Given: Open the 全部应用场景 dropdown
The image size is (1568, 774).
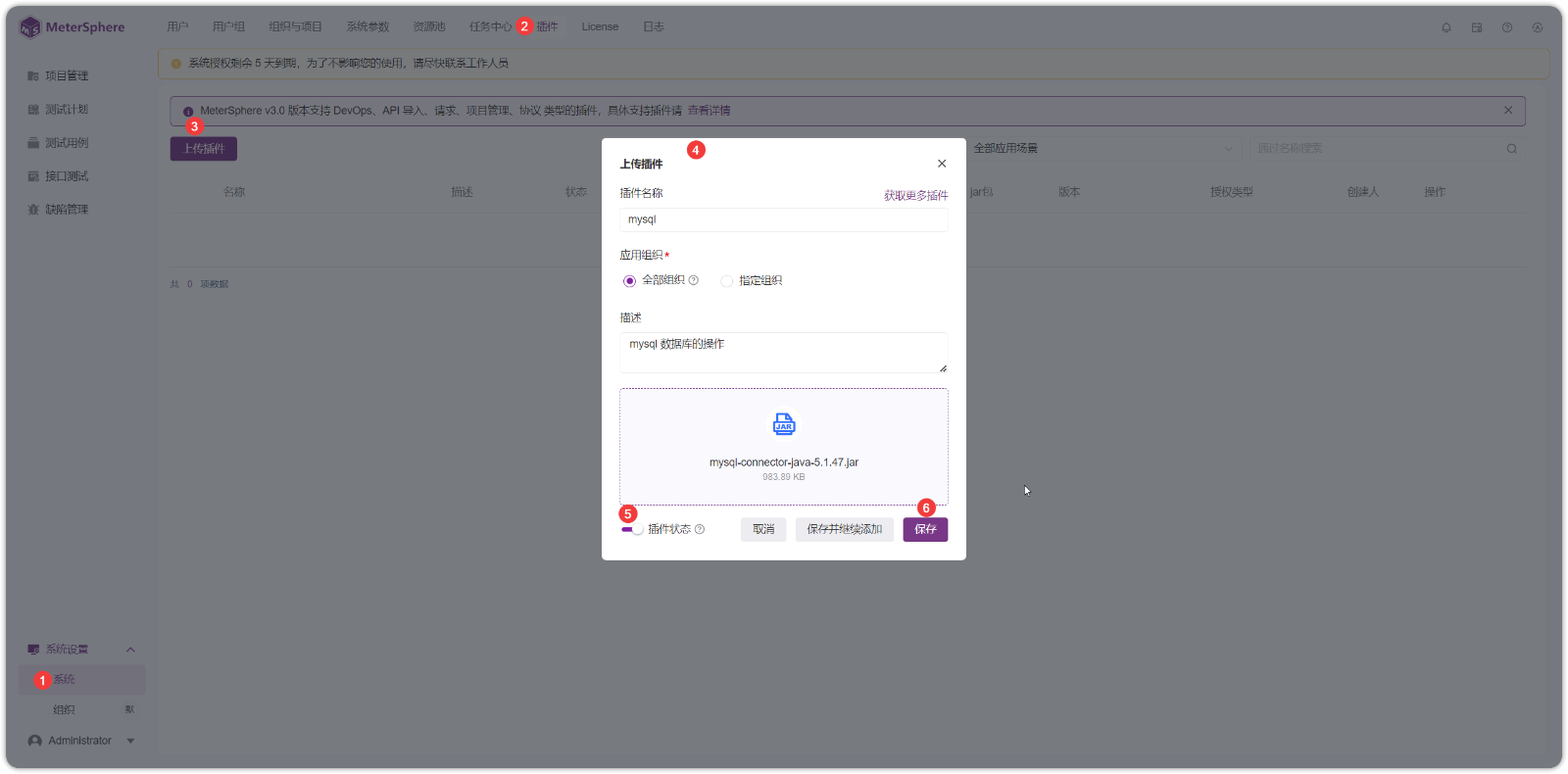Looking at the screenshot, I should 1103,149.
